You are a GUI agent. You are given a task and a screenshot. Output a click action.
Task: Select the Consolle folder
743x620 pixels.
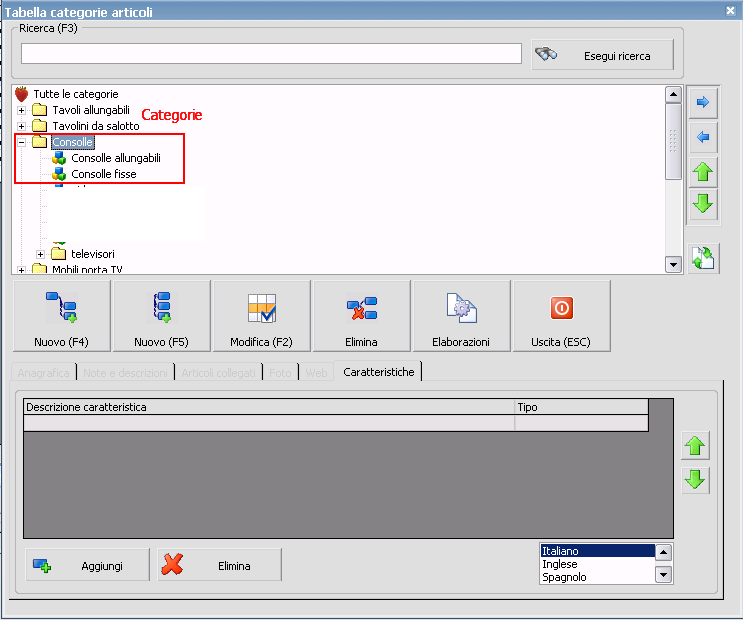[x=72, y=142]
